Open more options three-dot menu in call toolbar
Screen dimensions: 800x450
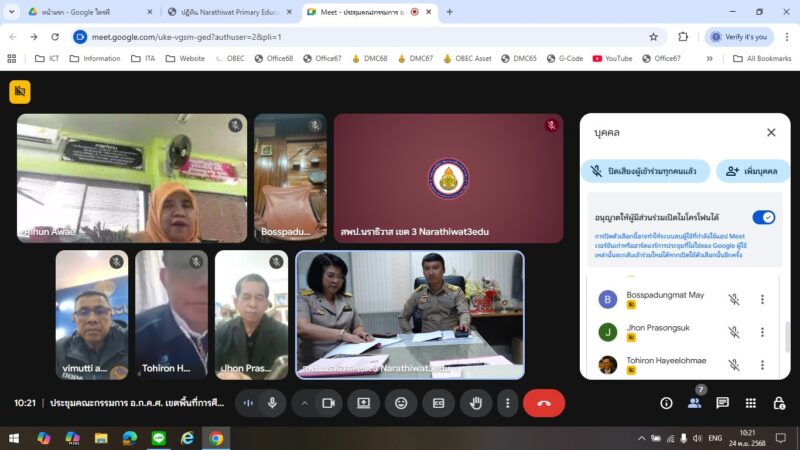pyautogui.click(x=508, y=403)
